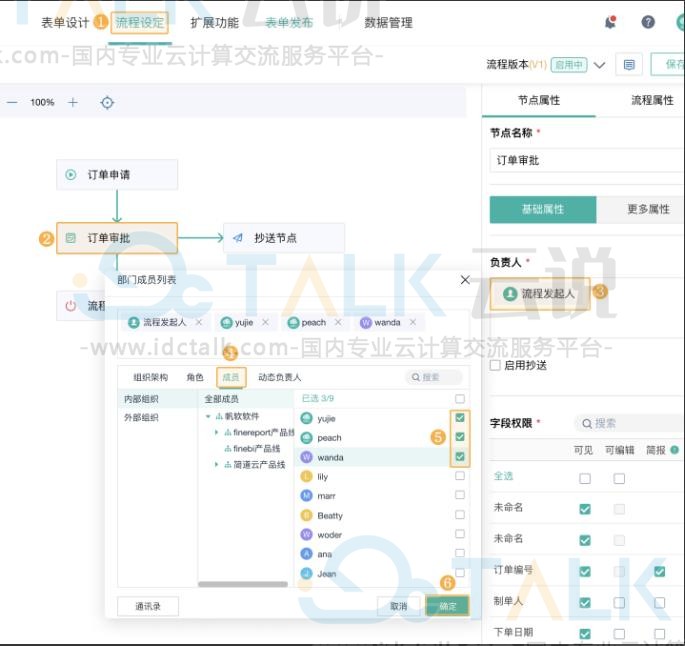The height and width of the screenshot is (646, 685).
Task: Select 外部组织 in organization list
Action: pos(141,418)
